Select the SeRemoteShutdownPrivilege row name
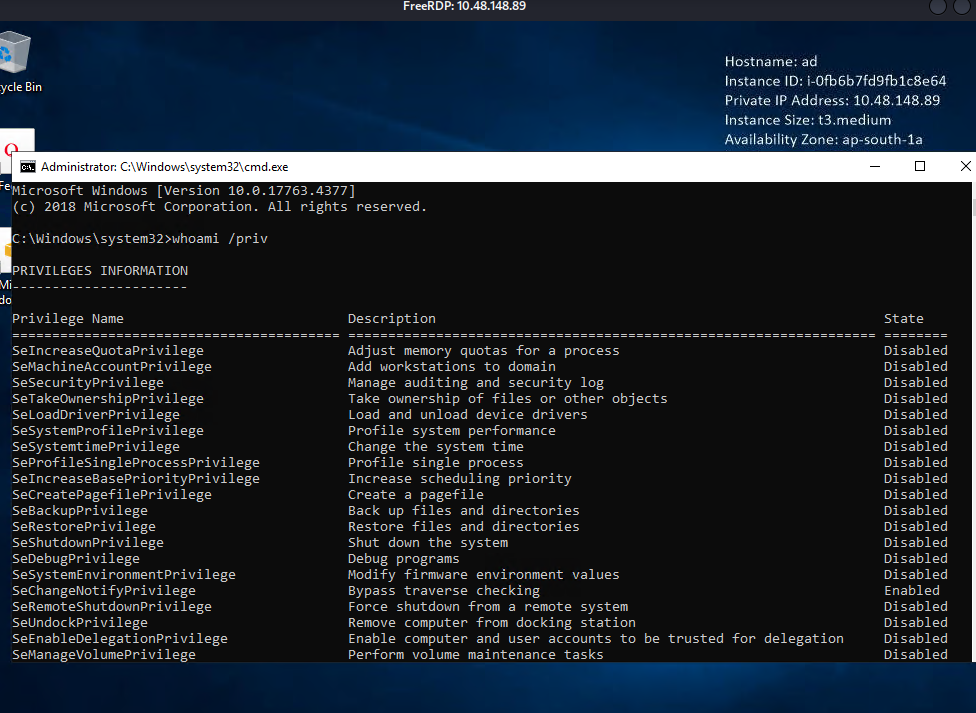Screen dimensions: 976x713 [111, 607]
